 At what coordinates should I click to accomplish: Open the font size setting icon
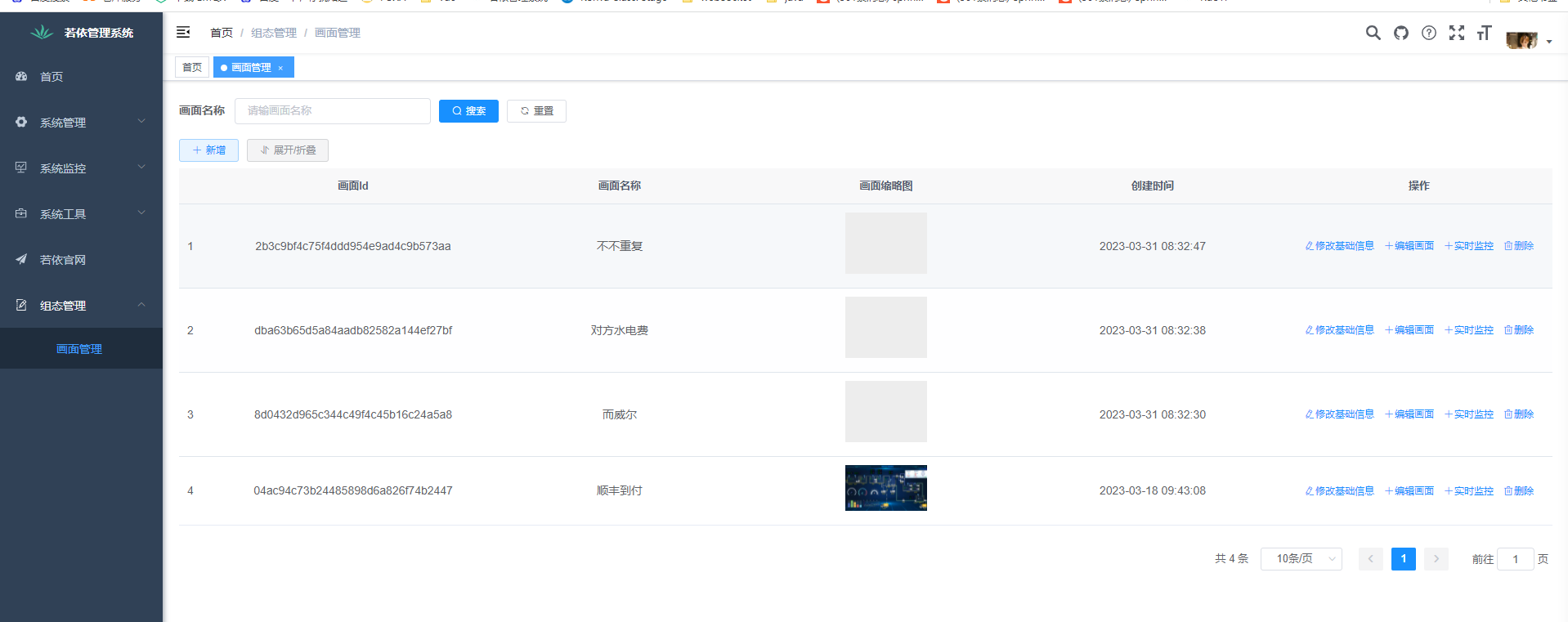tap(1484, 33)
